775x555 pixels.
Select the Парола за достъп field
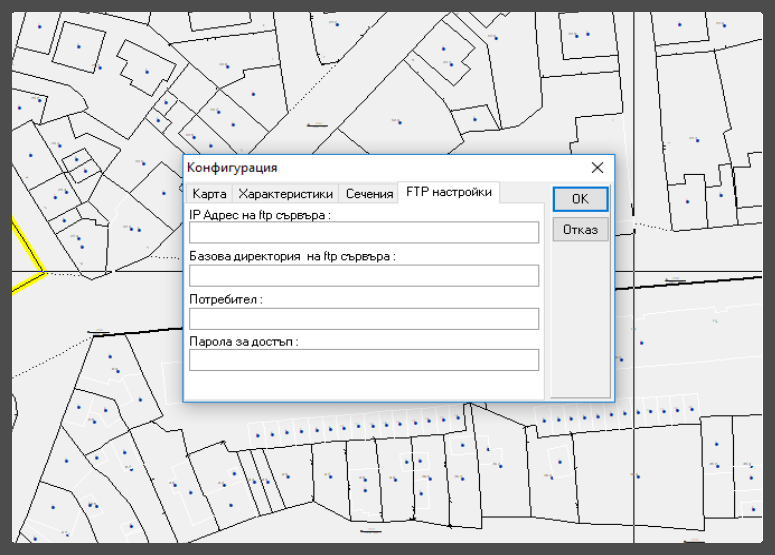(x=364, y=360)
